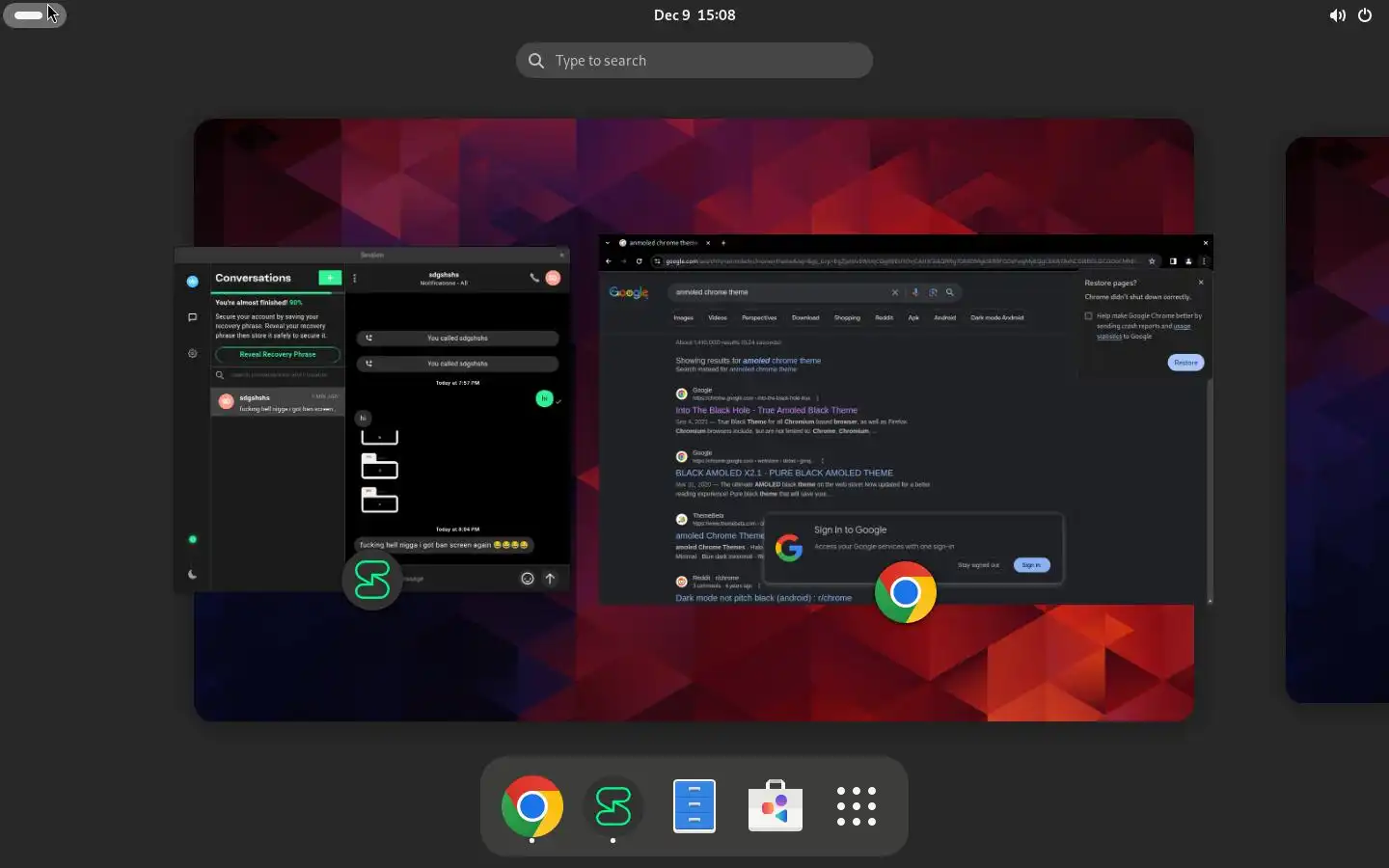The image size is (1389, 868).
Task: Submit search with the magnifier icon in Google box
Action: (950, 292)
